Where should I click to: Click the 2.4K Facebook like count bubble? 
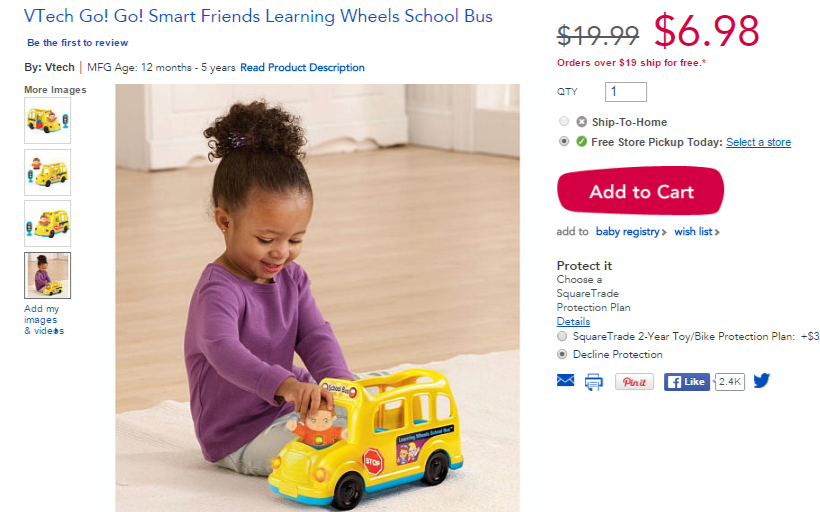coord(729,382)
